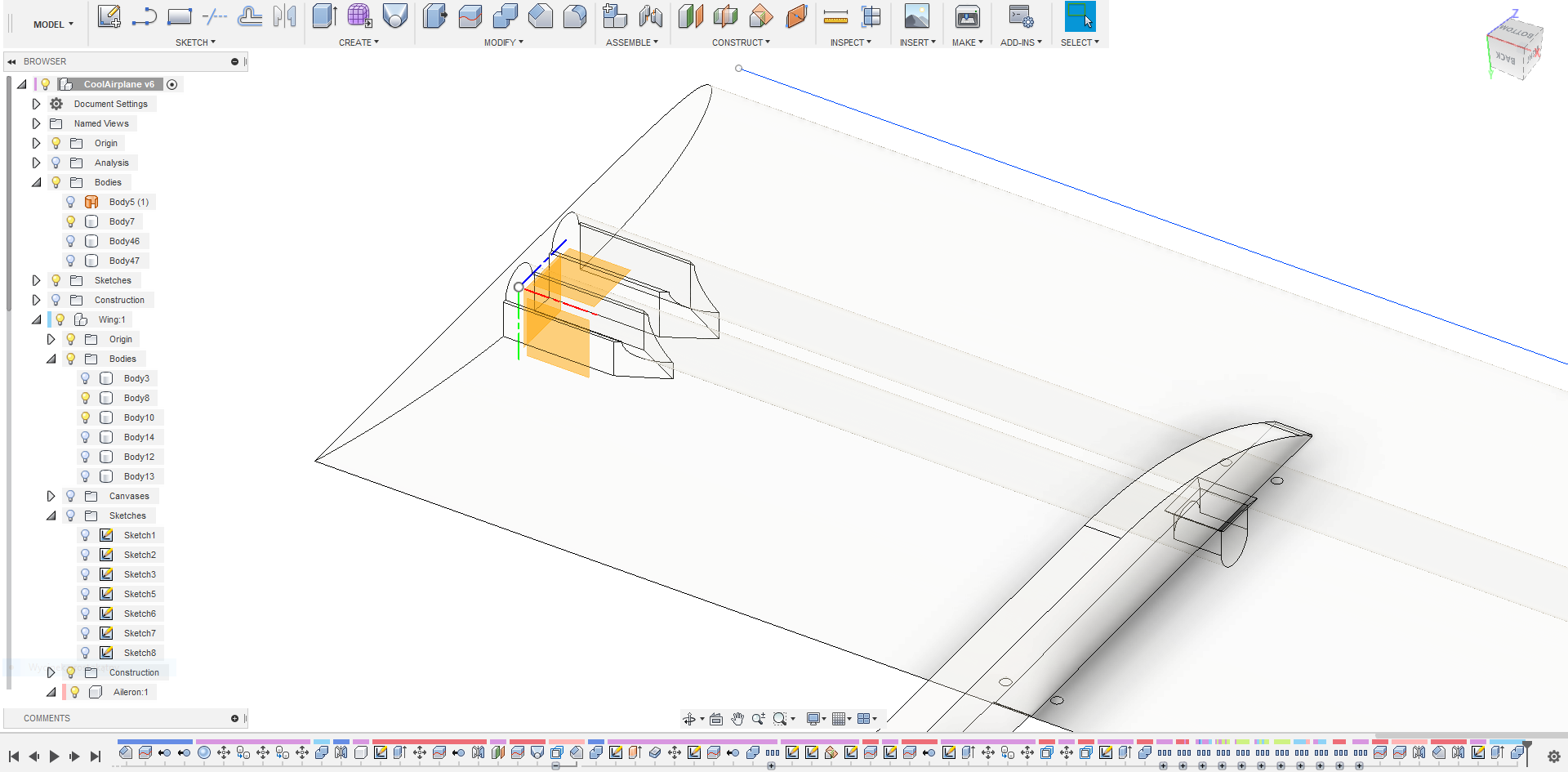1568x772 pixels.
Task: Collapse the Aileron:1 component
Action: [x=51, y=692]
